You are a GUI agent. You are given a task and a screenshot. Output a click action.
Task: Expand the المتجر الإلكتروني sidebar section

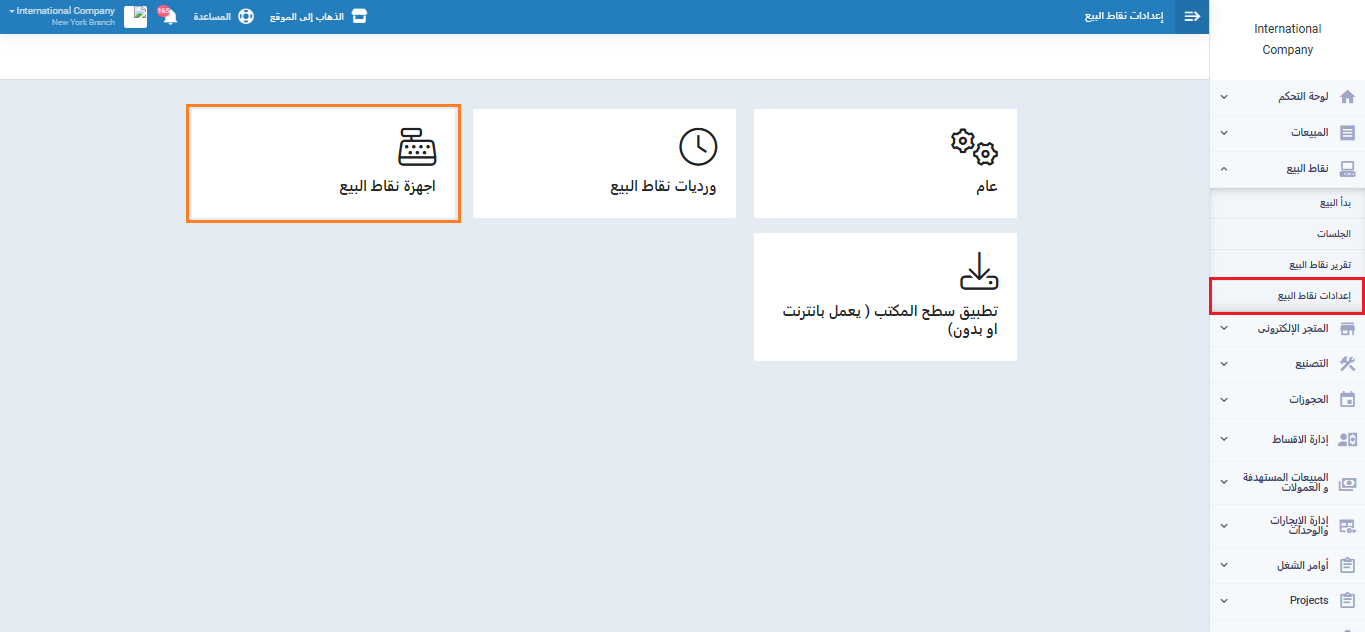pos(1287,329)
